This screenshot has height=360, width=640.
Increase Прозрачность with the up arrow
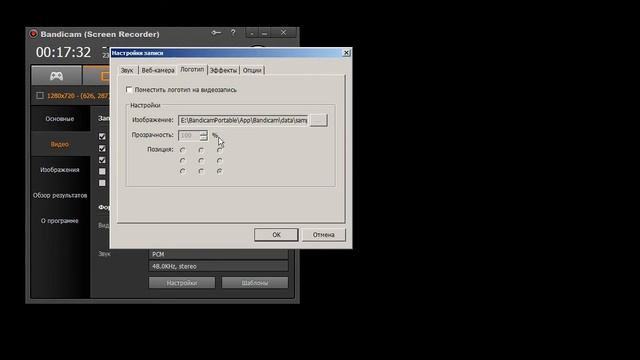click(x=204, y=133)
